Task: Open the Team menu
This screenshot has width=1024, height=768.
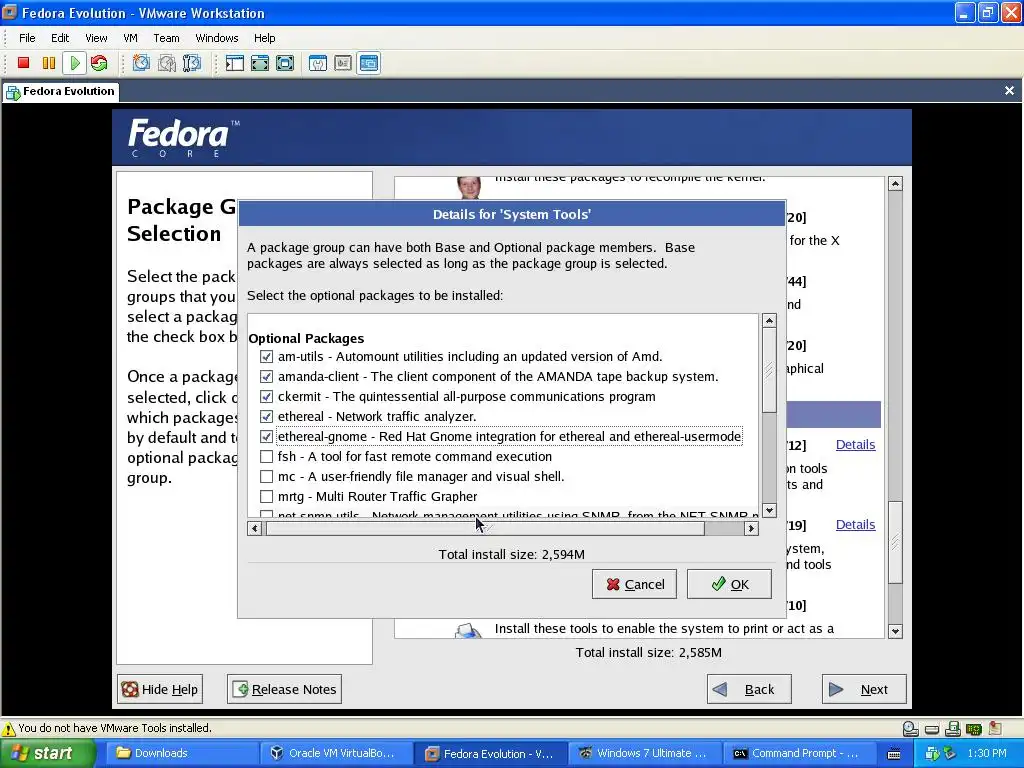Action: [167, 38]
